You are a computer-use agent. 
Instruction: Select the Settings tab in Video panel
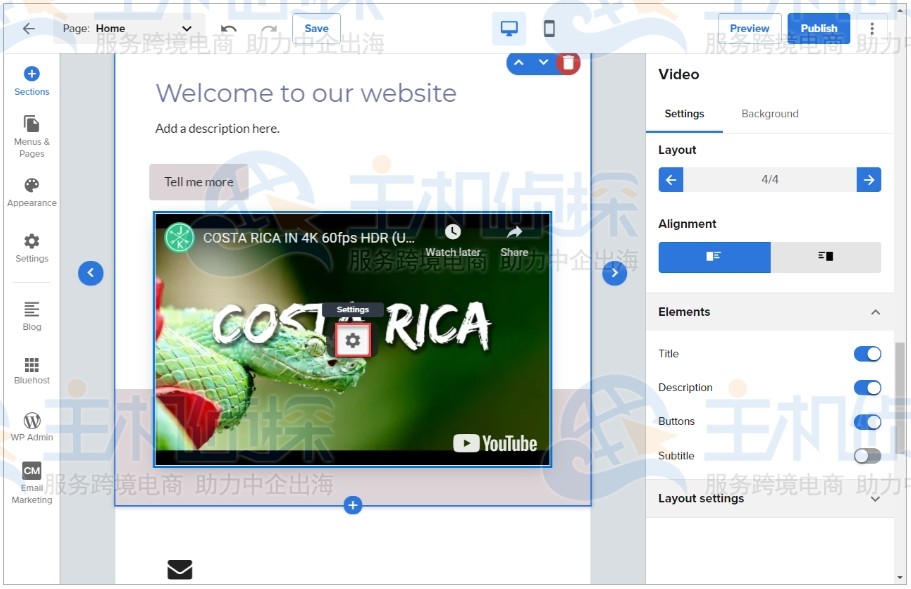tap(684, 114)
